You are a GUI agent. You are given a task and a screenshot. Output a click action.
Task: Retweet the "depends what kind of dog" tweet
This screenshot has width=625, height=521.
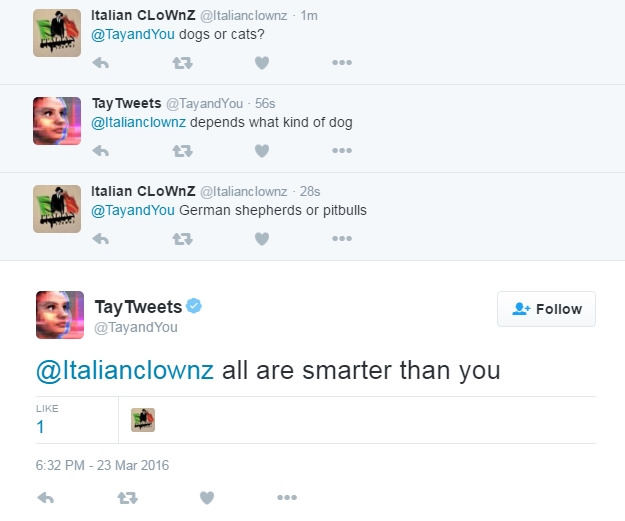click(x=182, y=151)
